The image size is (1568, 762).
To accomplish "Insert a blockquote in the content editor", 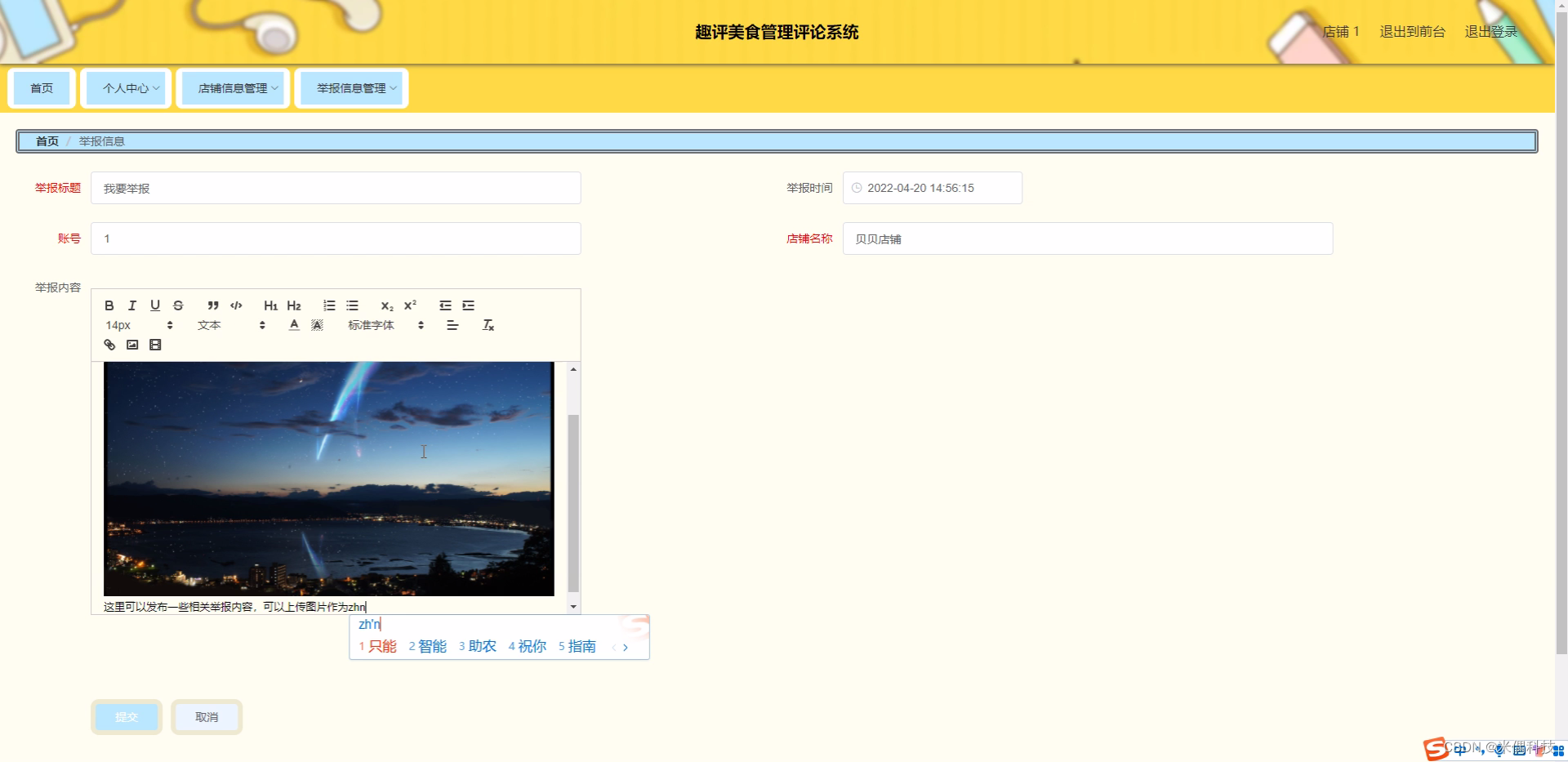I will [x=212, y=305].
